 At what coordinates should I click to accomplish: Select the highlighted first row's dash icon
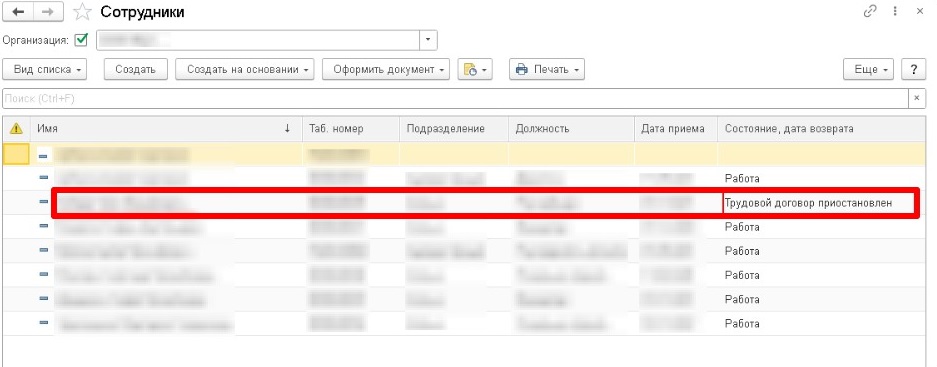pos(44,156)
